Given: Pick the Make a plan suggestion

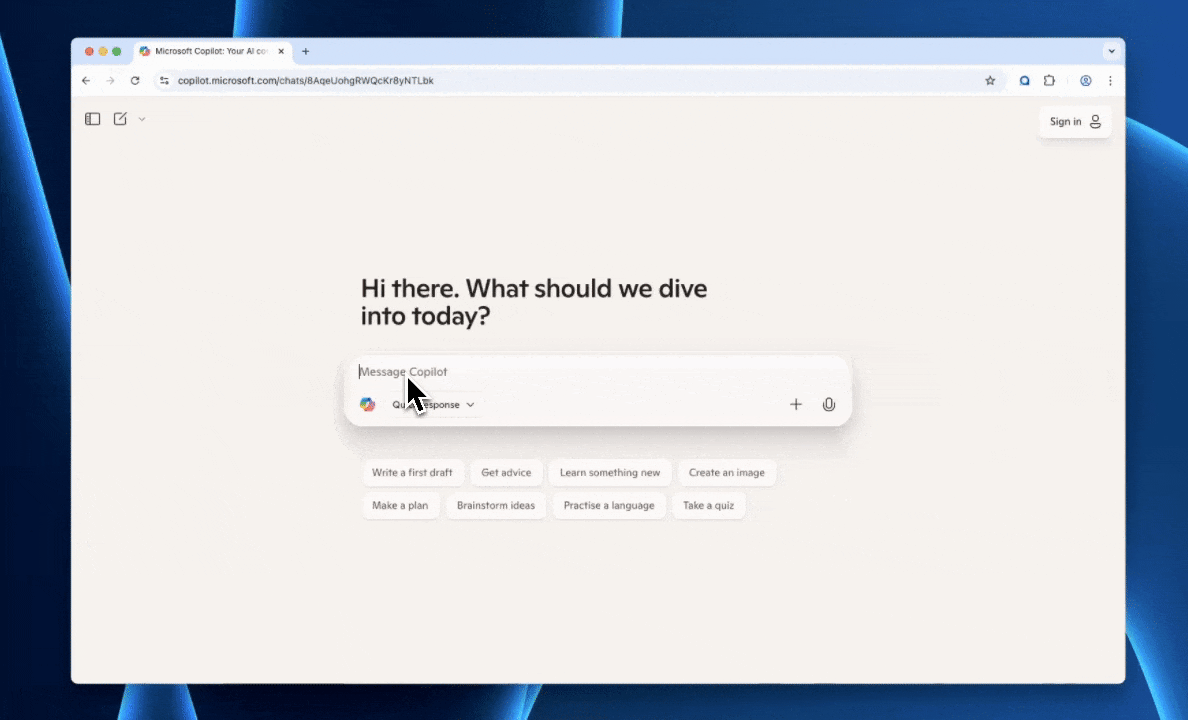Looking at the screenshot, I should coord(400,506).
